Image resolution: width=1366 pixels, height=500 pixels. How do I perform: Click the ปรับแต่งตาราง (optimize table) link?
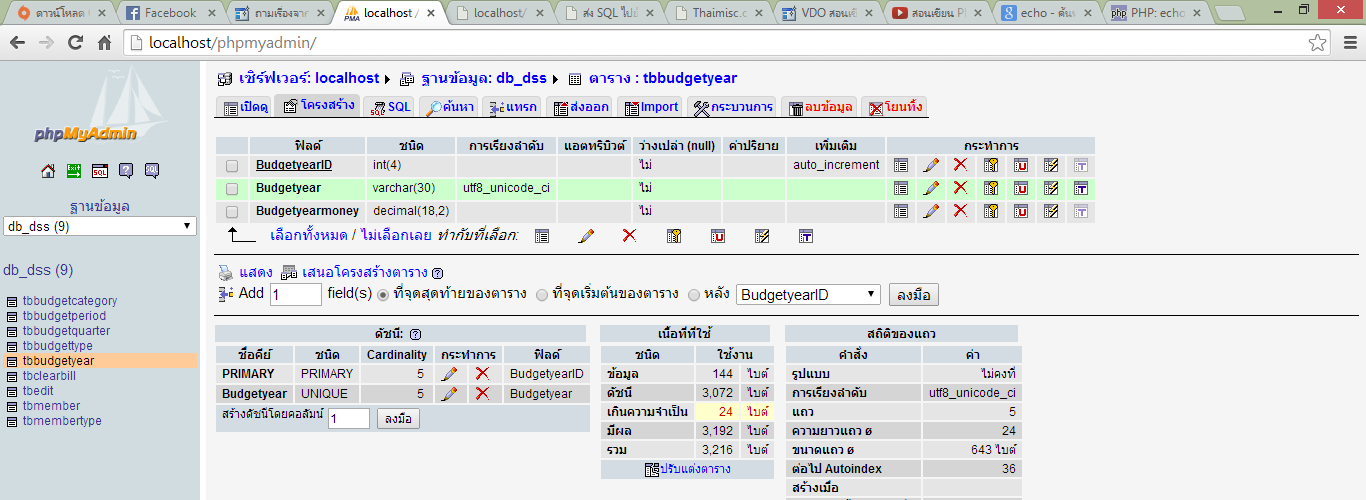click(x=695, y=469)
